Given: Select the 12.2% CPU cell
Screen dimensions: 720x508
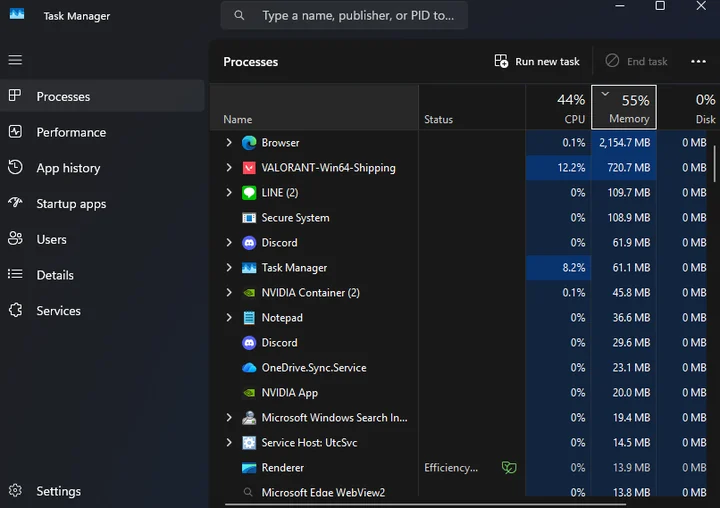Looking at the screenshot, I should (558, 168).
